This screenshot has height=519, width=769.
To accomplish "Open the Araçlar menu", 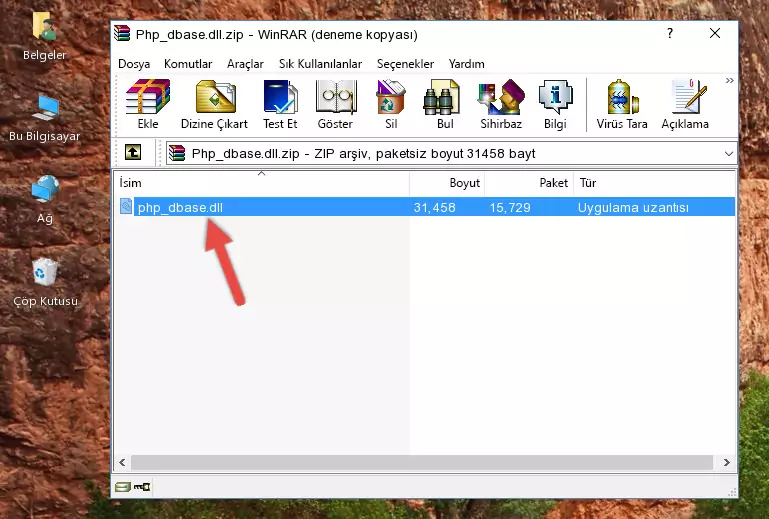I will [x=245, y=64].
